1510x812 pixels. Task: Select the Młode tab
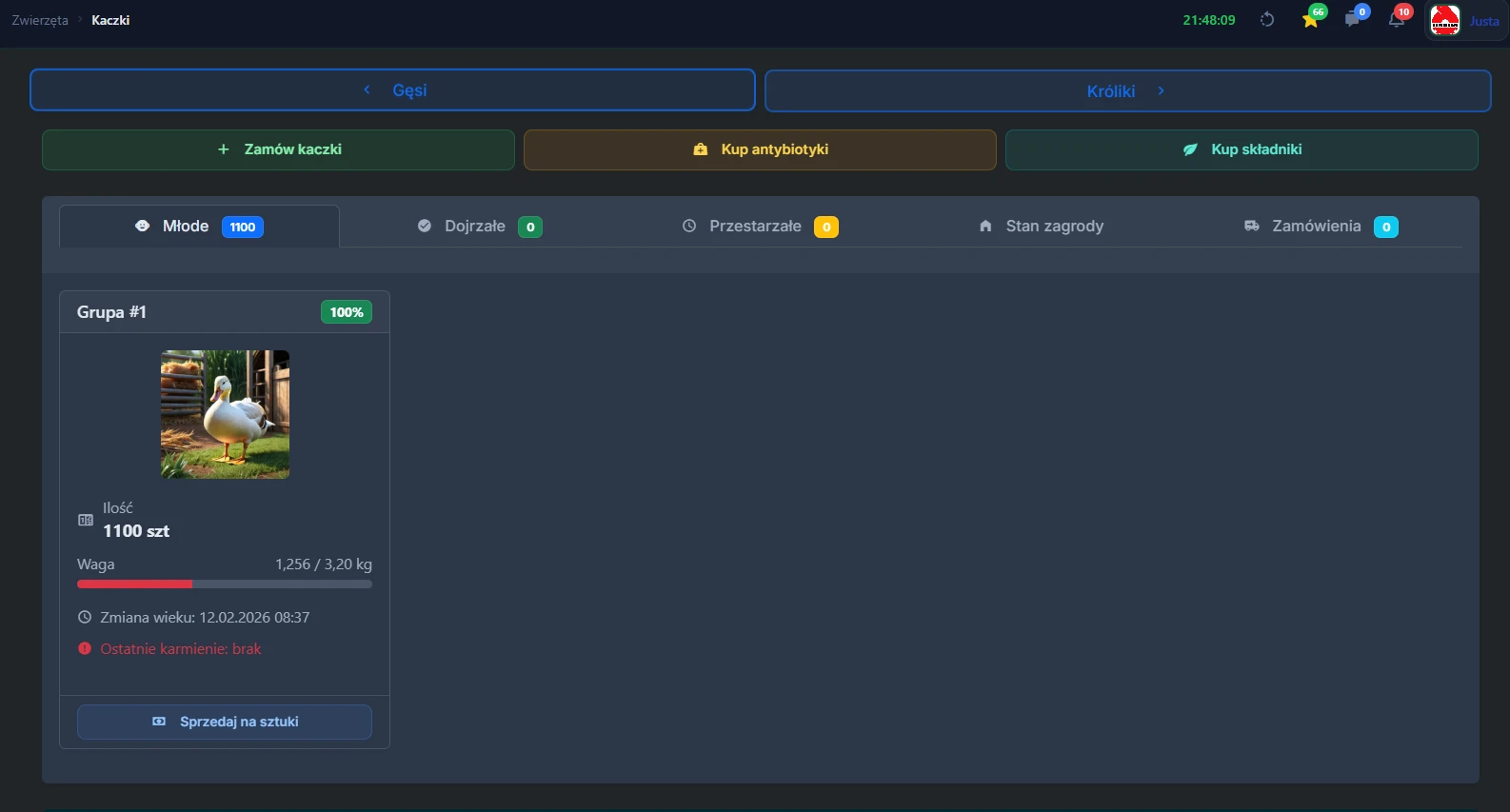(x=199, y=227)
